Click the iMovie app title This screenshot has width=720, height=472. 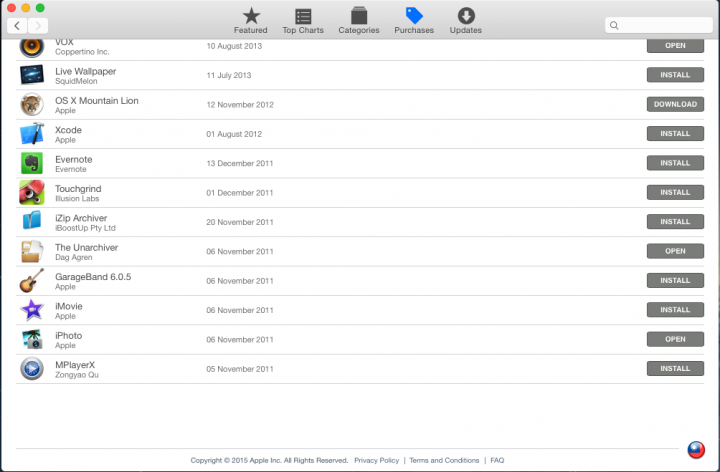(x=69, y=306)
